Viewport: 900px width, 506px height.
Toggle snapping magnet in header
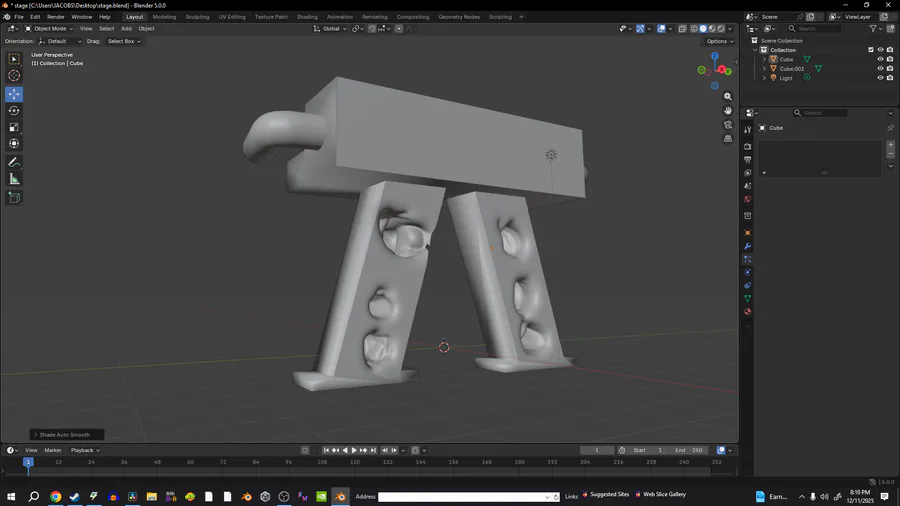pos(372,29)
